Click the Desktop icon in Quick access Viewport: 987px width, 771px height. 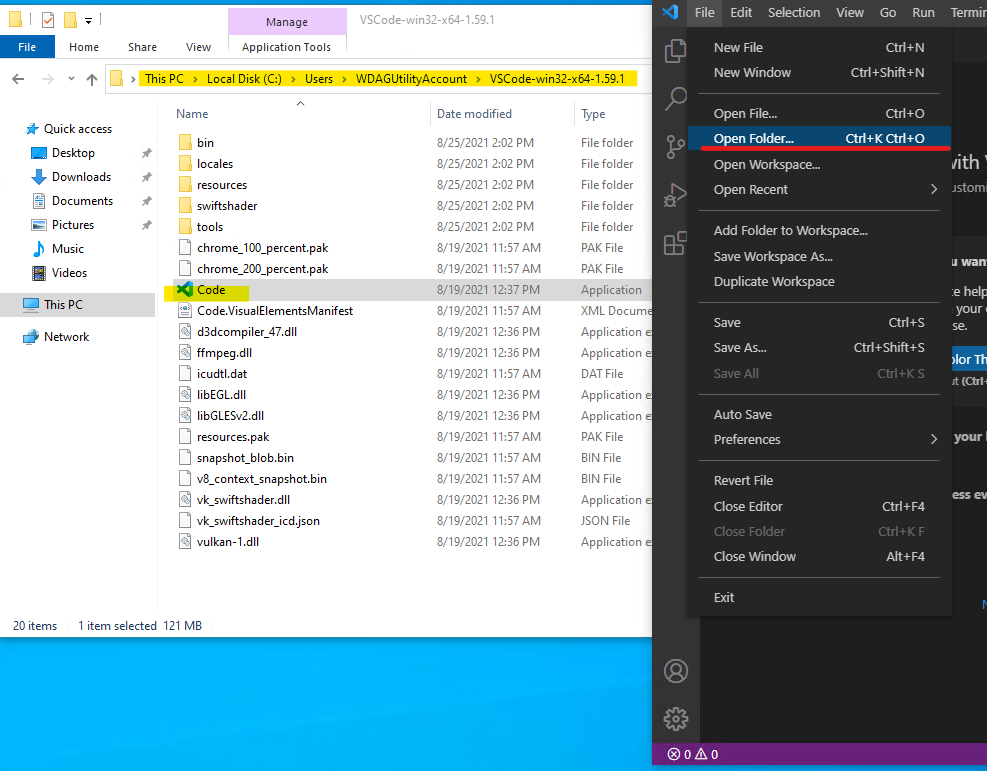(39, 153)
